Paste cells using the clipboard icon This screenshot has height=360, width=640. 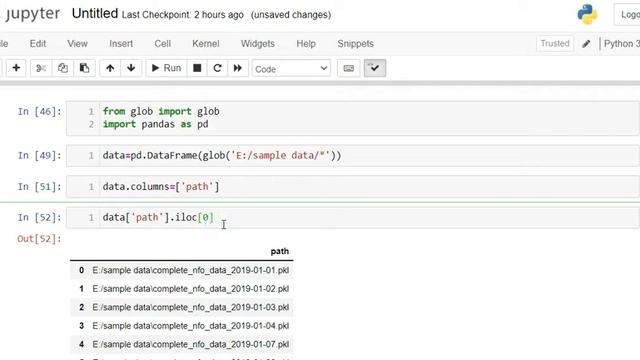point(84,68)
